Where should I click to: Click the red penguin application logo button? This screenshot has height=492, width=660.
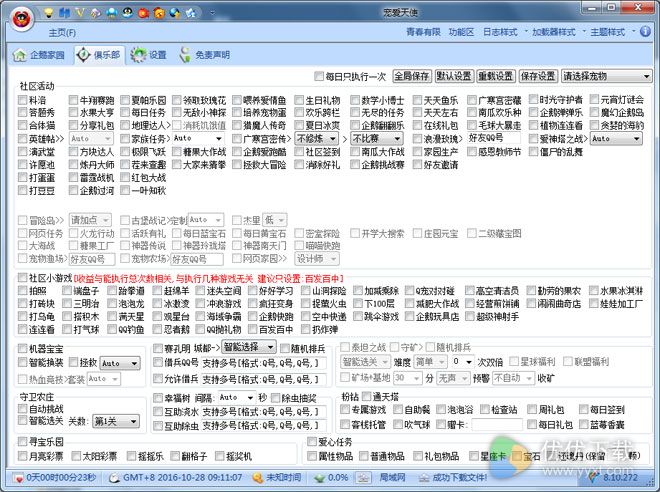click(22, 19)
